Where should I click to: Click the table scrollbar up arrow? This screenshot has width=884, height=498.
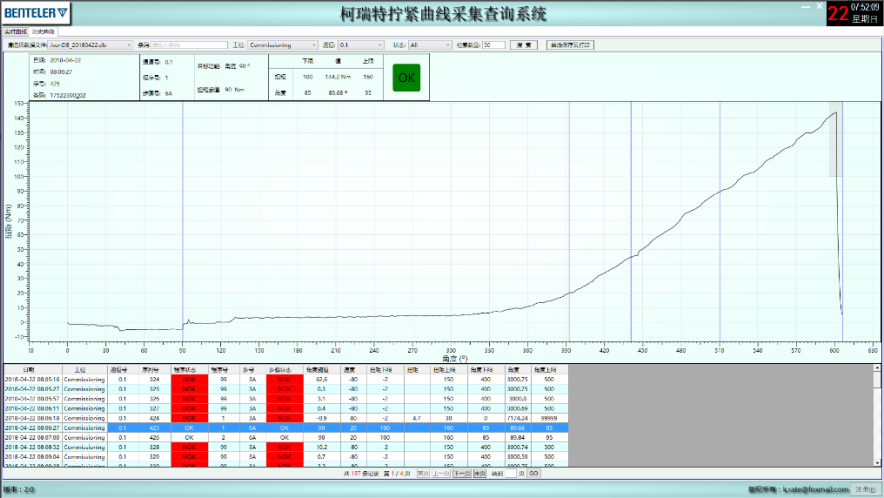pyautogui.click(x=877, y=368)
